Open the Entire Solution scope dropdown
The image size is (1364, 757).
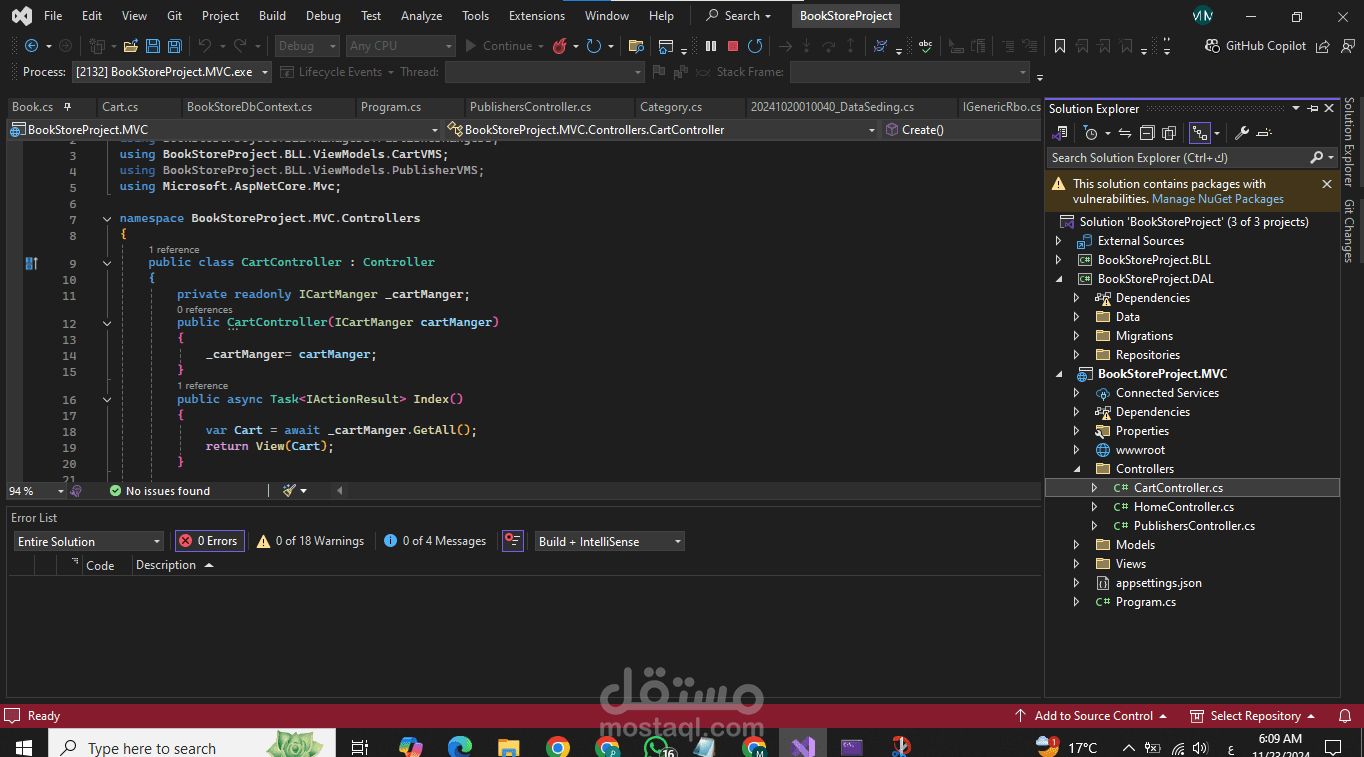pyautogui.click(x=89, y=541)
